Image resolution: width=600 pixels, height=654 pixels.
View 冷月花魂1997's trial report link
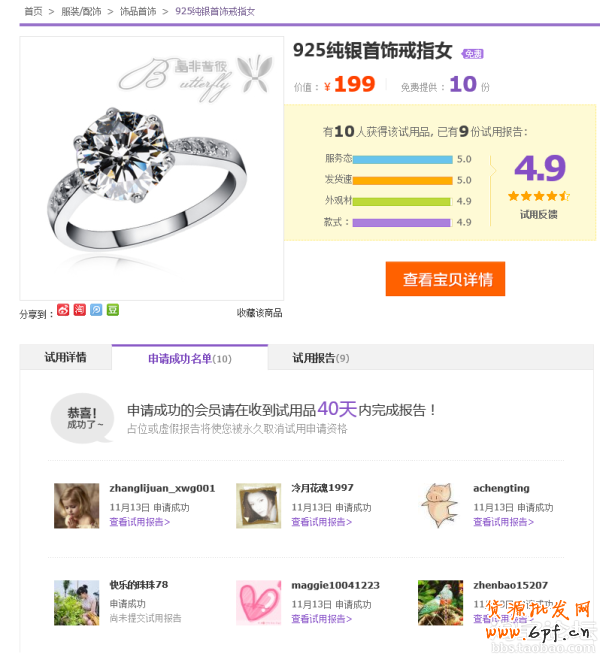pyautogui.click(x=321, y=522)
